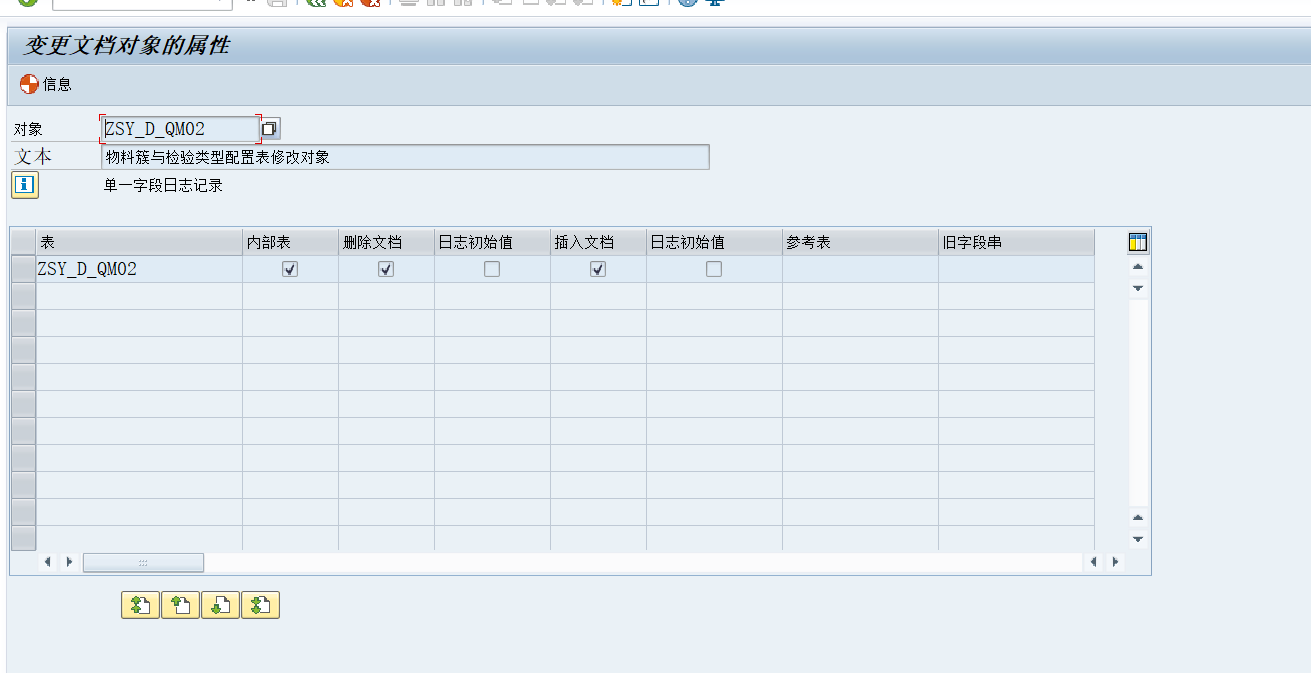Click the vertical scrollbar down arrow
This screenshot has width=1311, height=673.
click(1137, 539)
